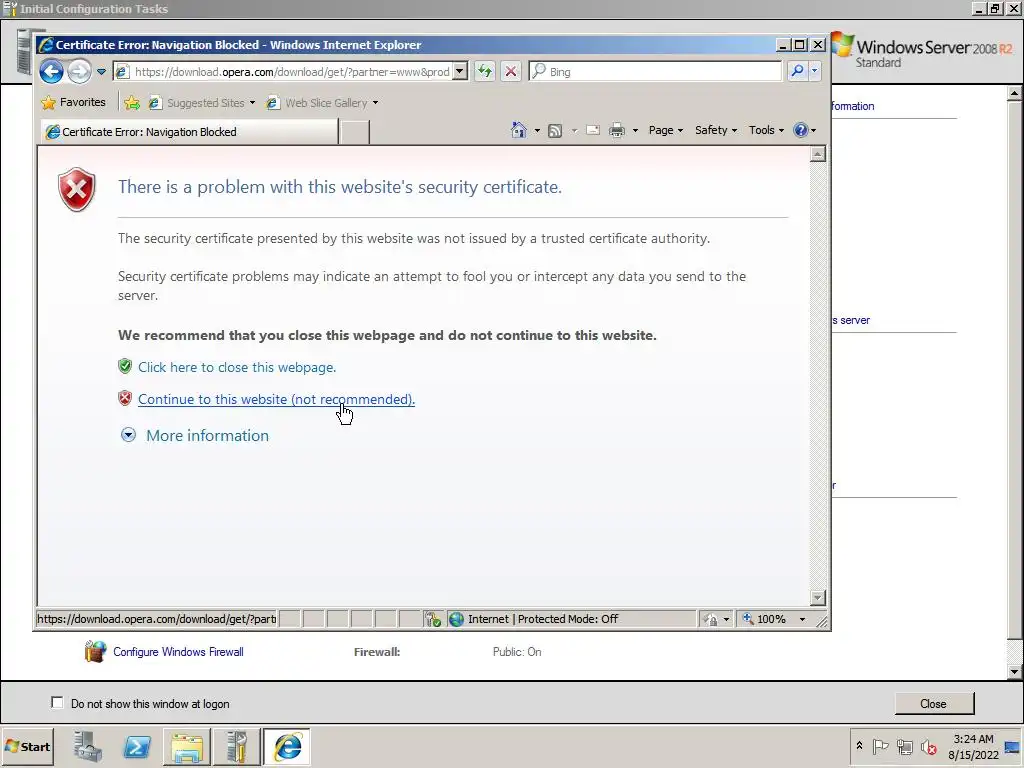Open the Page menu

[665, 130]
